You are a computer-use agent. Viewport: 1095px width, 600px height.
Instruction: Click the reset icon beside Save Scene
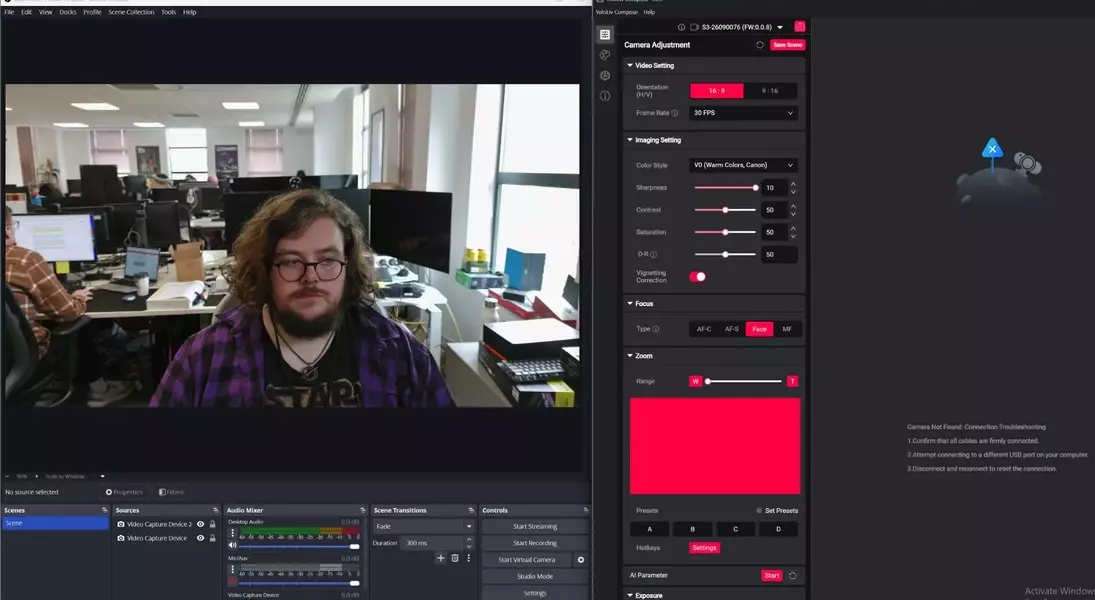(760, 45)
